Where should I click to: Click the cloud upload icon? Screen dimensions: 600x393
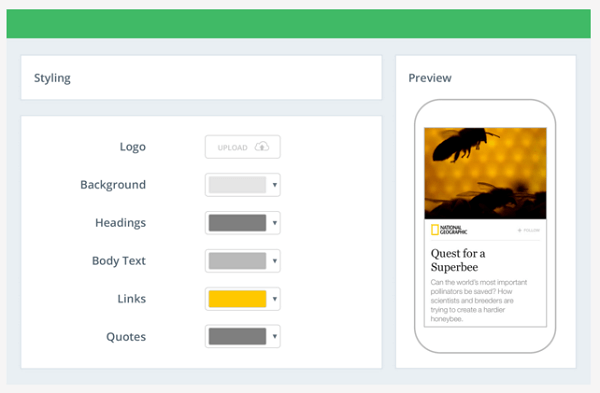pos(262,147)
